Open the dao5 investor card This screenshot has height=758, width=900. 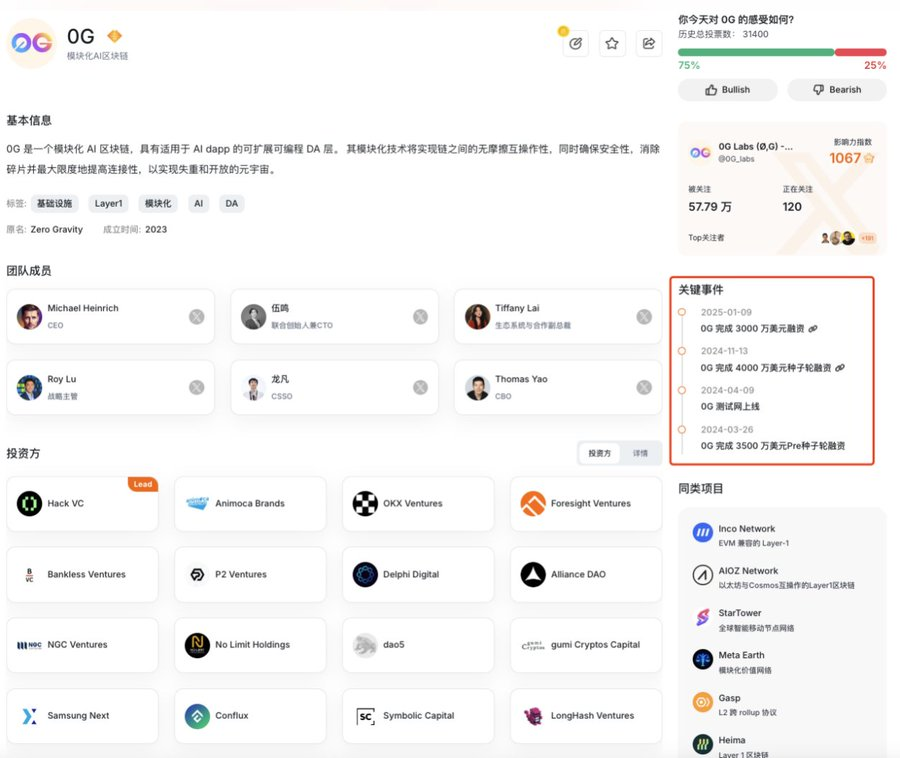(x=418, y=645)
